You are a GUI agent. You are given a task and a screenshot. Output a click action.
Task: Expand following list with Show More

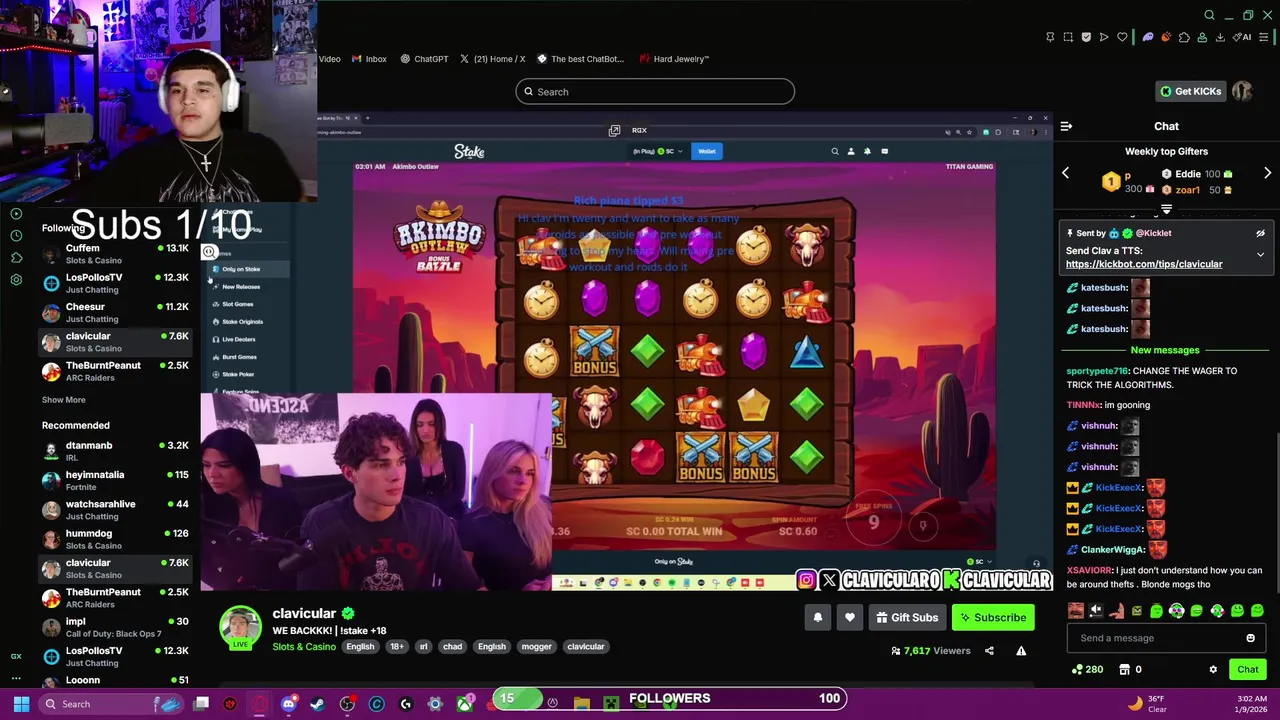(63, 400)
